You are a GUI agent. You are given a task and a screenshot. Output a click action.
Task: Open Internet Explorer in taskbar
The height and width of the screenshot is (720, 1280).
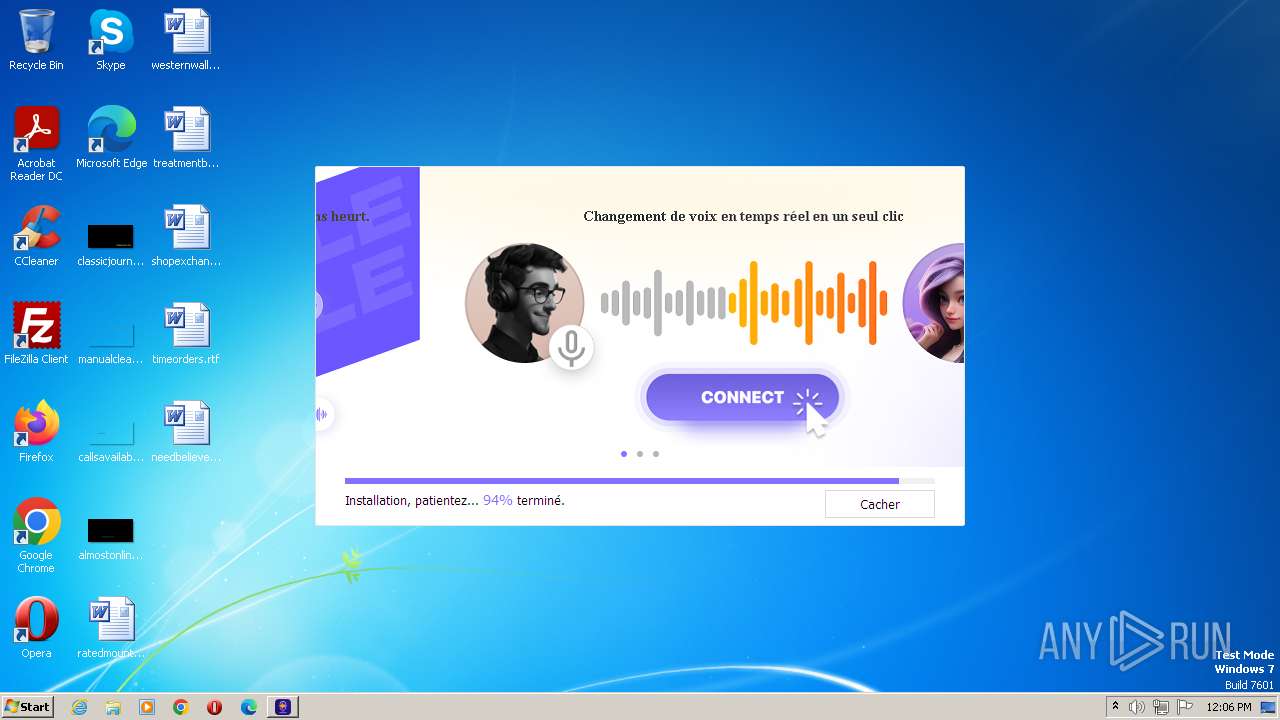(x=79, y=707)
